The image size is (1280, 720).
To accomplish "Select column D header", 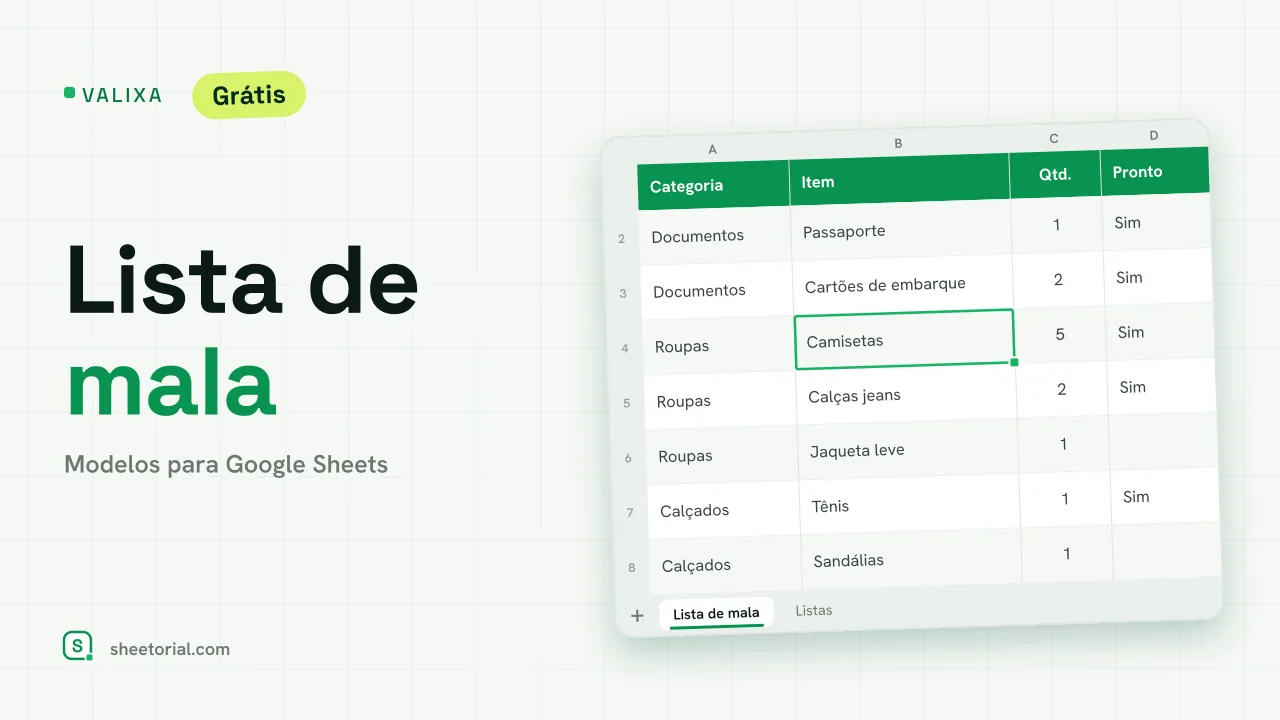I will [x=1153, y=135].
